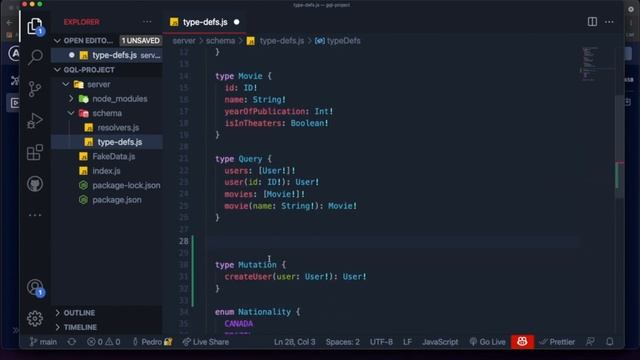The image size is (640, 360).
Task: Open index.js file
Action: point(107,171)
